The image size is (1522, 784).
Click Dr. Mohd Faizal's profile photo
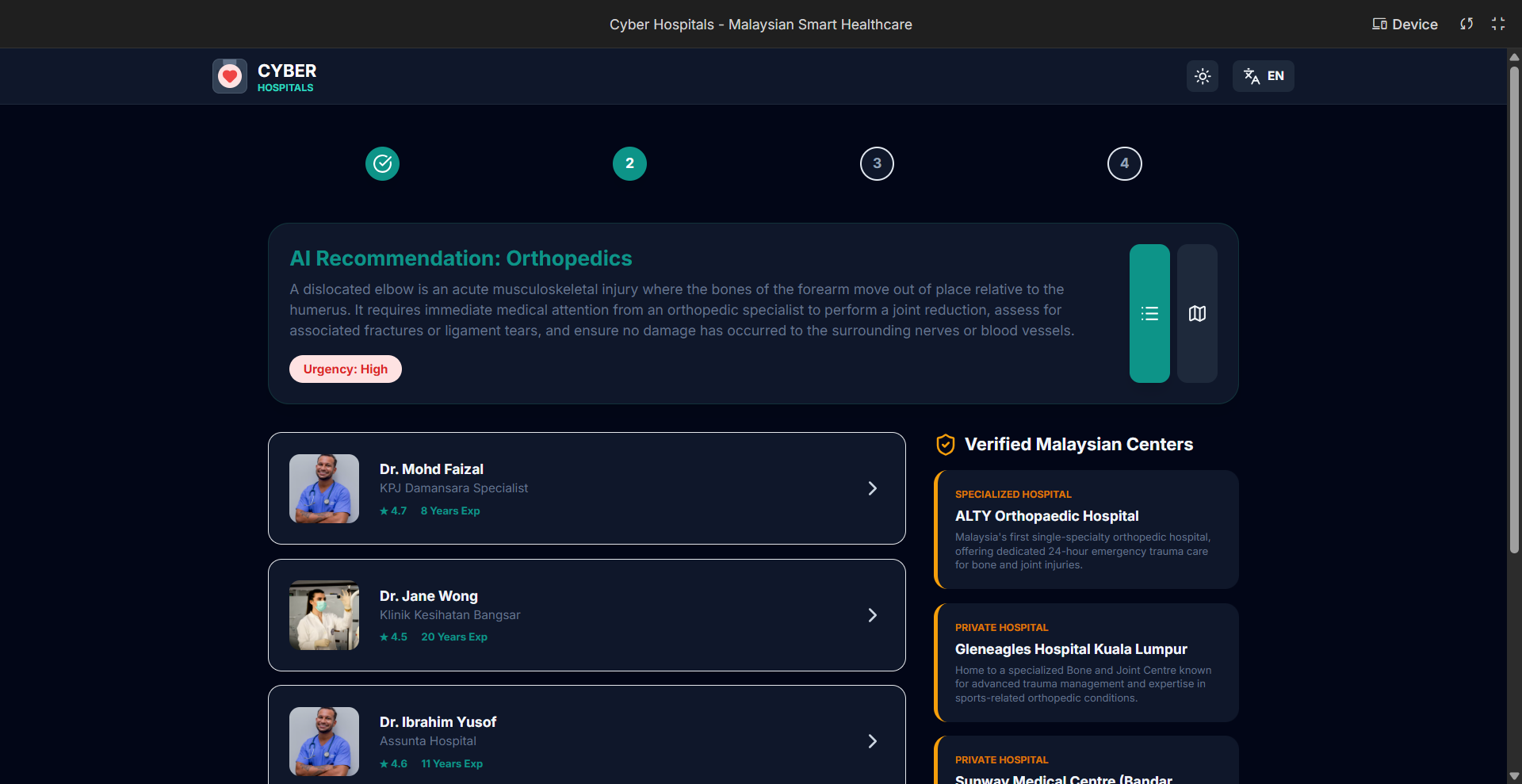click(324, 488)
